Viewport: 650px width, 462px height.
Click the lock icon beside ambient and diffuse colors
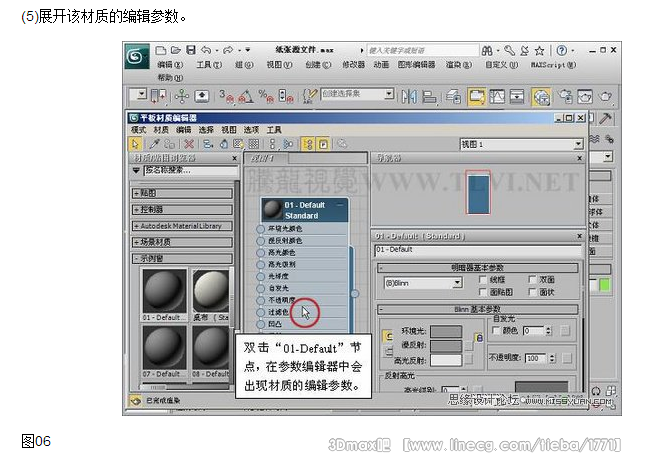[479, 338]
